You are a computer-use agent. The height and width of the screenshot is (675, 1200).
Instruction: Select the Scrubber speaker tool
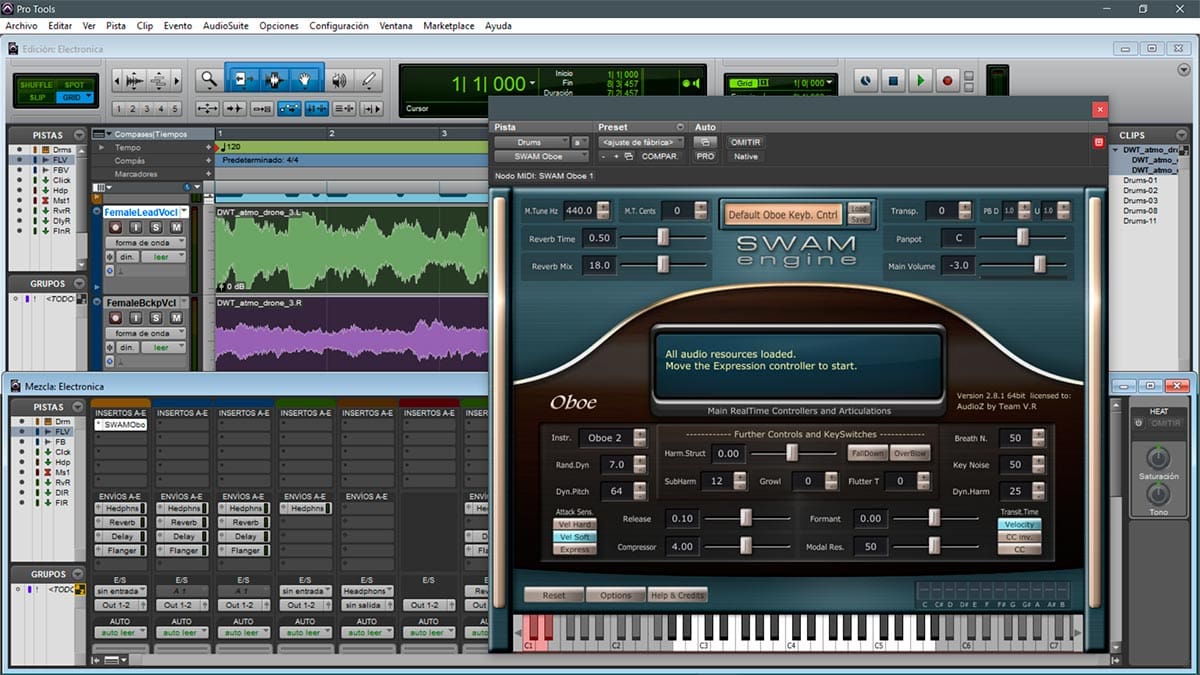click(339, 80)
